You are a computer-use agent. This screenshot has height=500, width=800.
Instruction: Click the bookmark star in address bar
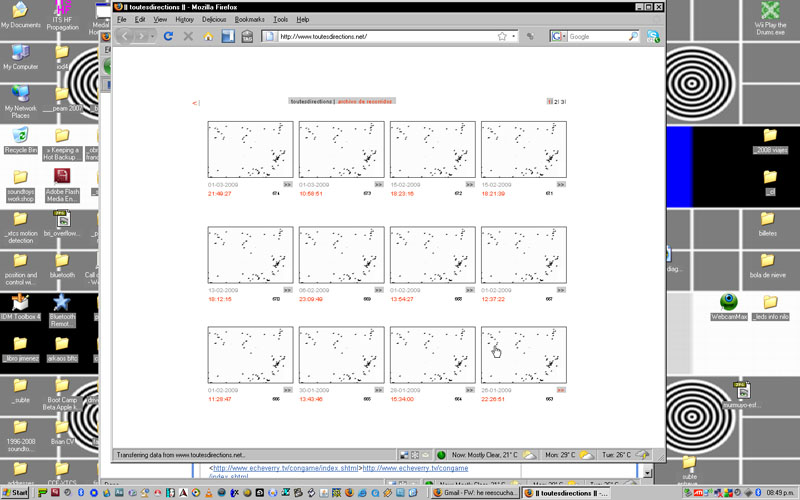click(x=502, y=37)
